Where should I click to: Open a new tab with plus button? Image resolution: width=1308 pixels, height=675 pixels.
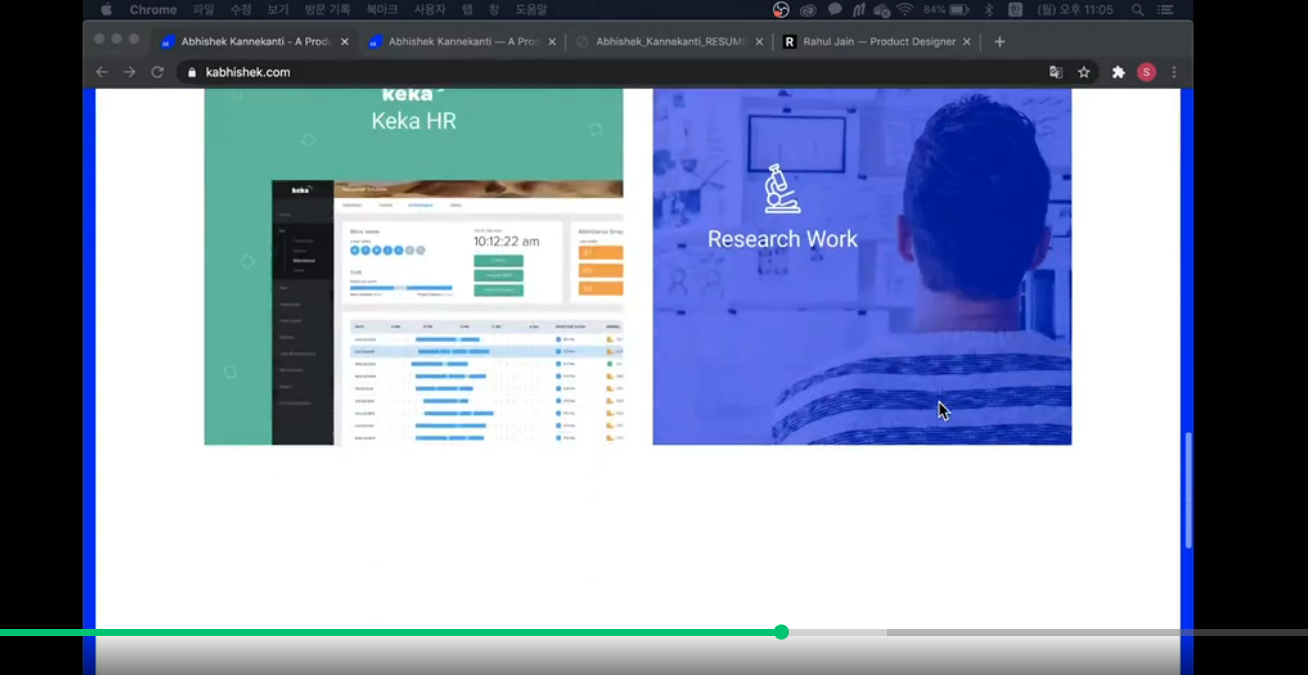point(999,42)
